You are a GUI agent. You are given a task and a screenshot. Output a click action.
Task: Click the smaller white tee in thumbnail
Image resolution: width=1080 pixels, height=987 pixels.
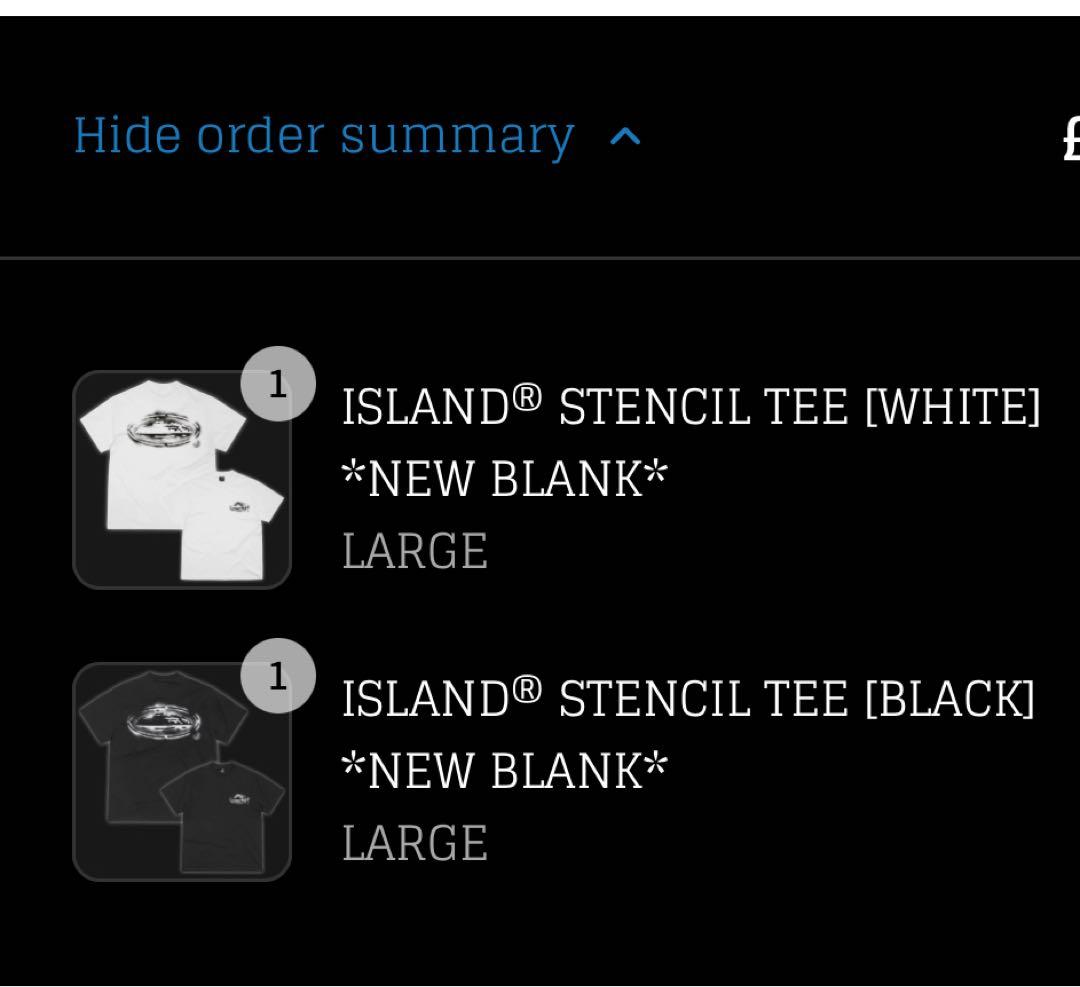pos(236,522)
